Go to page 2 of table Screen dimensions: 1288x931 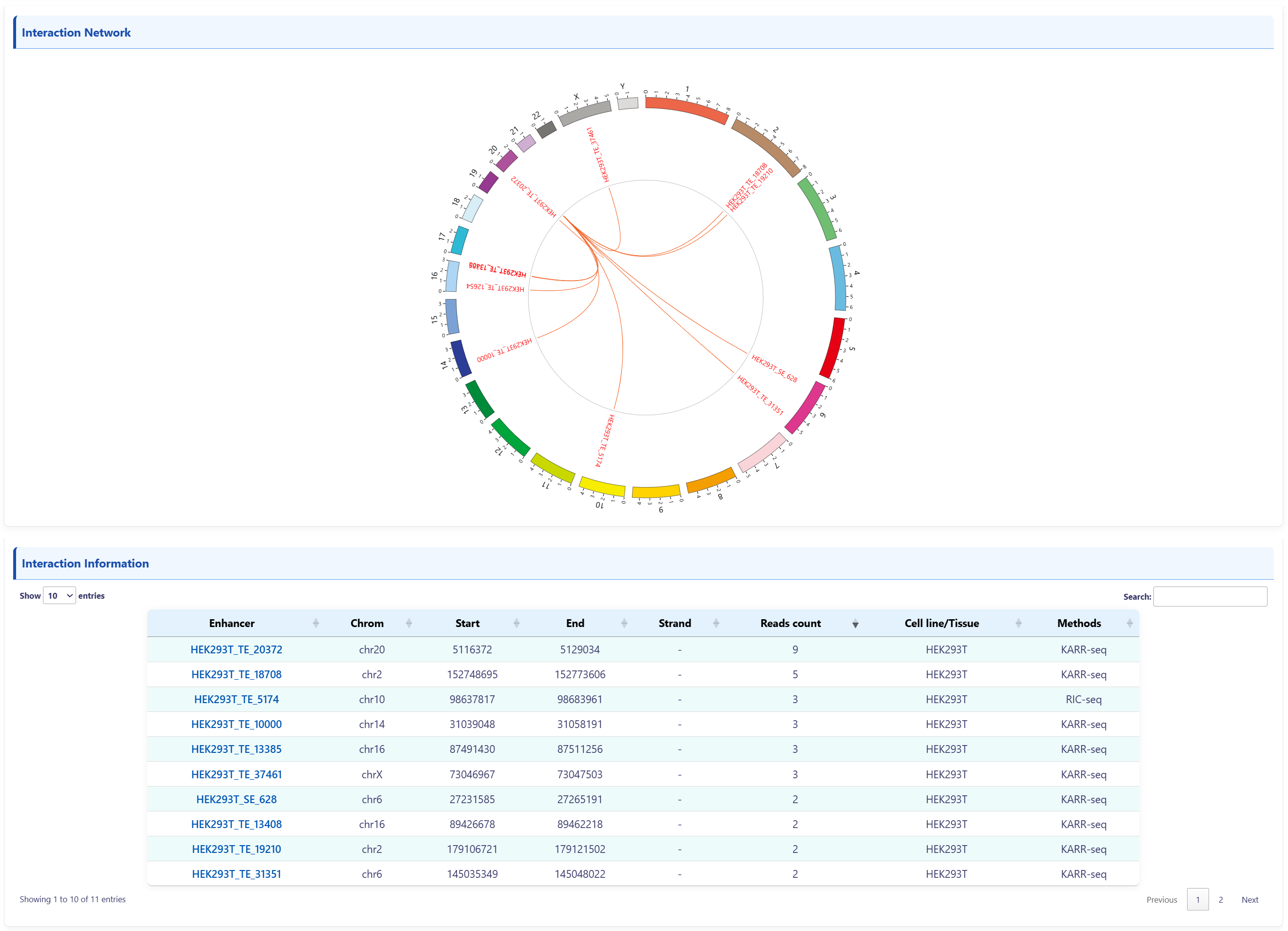[1220, 900]
